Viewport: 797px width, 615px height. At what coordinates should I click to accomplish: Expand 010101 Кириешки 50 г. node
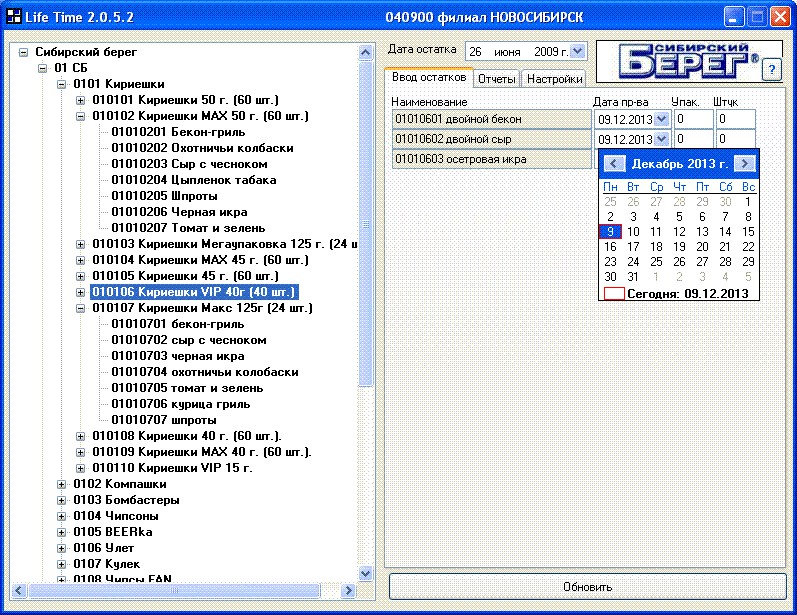[x=80, y=100]
